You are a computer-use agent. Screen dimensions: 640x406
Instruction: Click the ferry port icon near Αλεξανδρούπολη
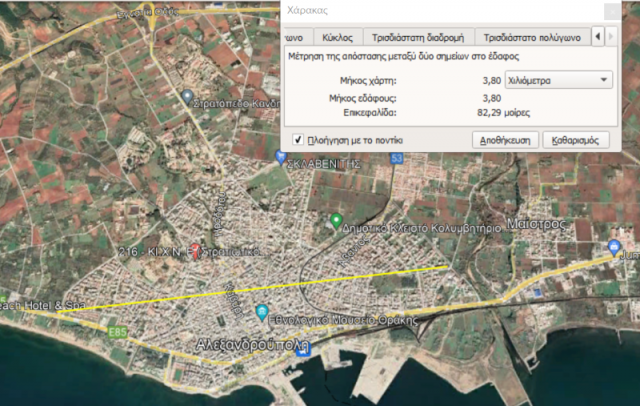tap(304, 349)
